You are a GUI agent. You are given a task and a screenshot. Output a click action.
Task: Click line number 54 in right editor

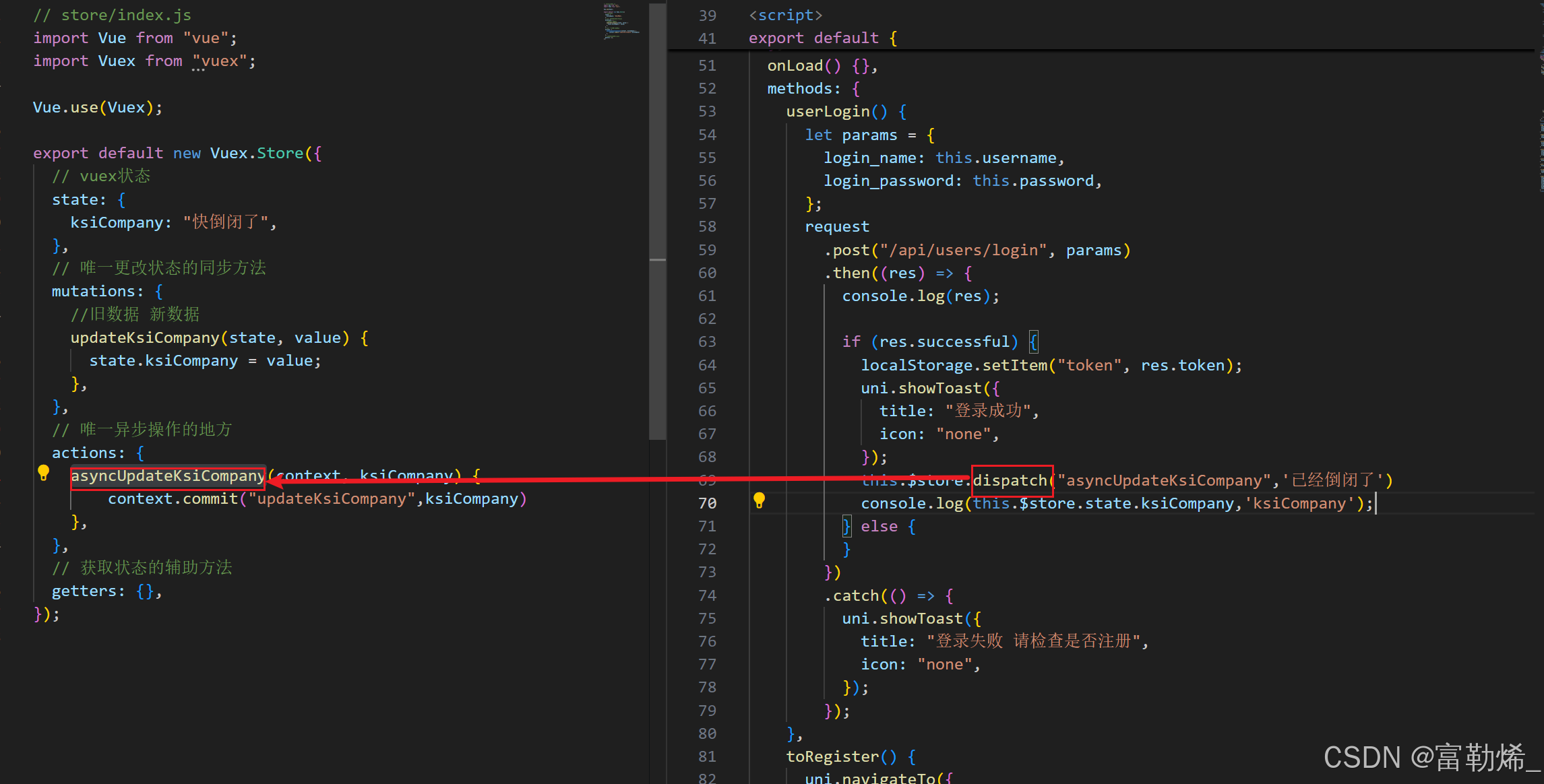(707, 134)
